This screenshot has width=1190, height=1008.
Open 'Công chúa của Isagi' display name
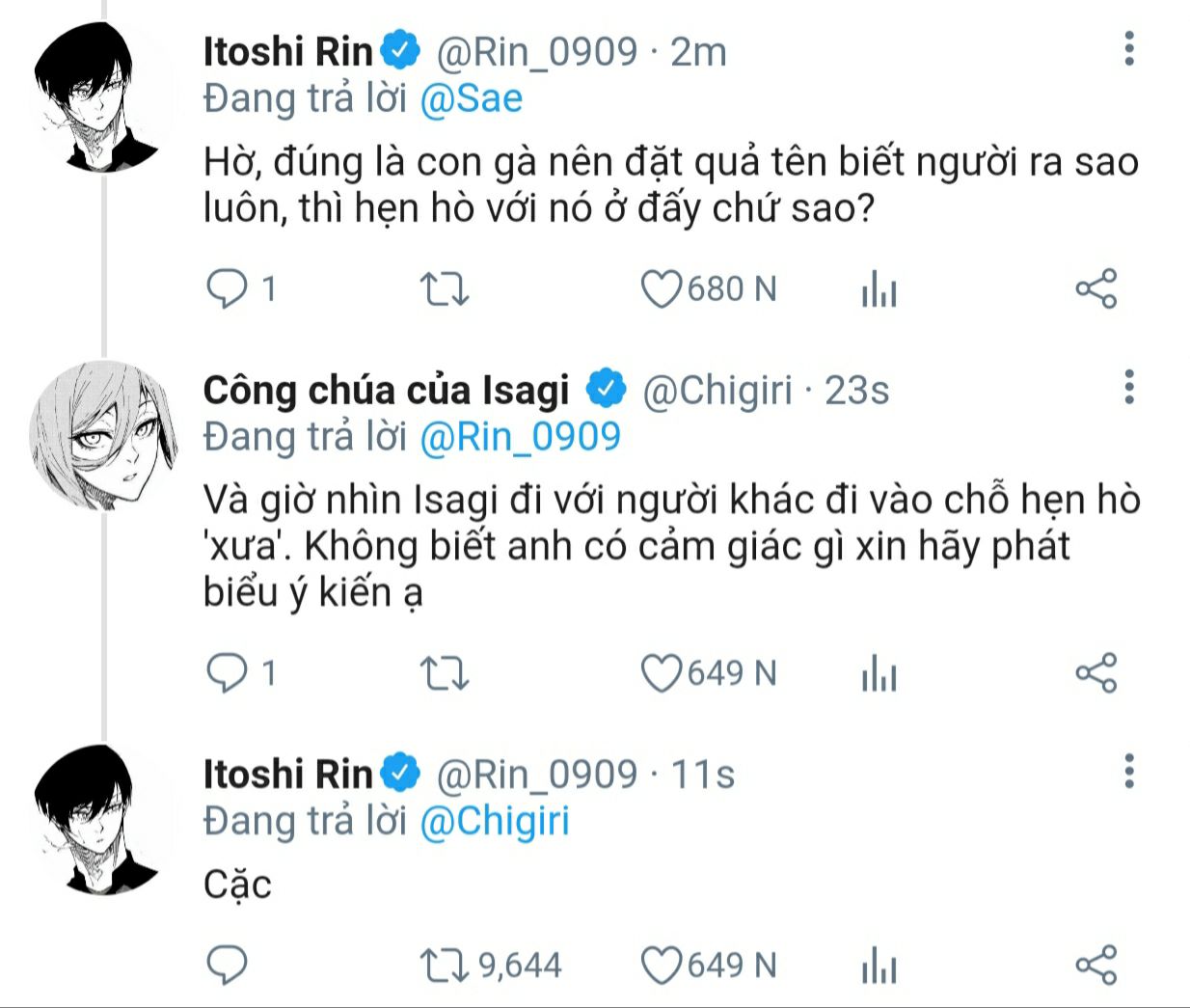click(x=386, y=391)
